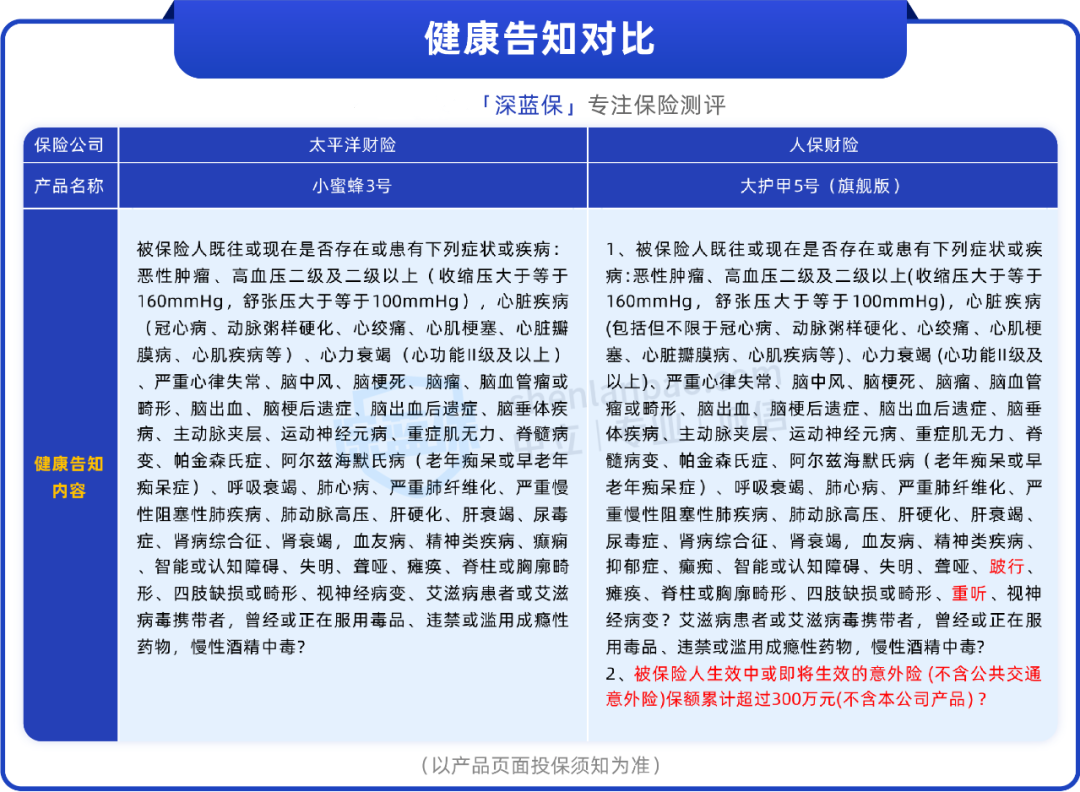Click the yellow 健康告知内容 side label
This screenshot has width=1080, height=792.
pos(69,477)
